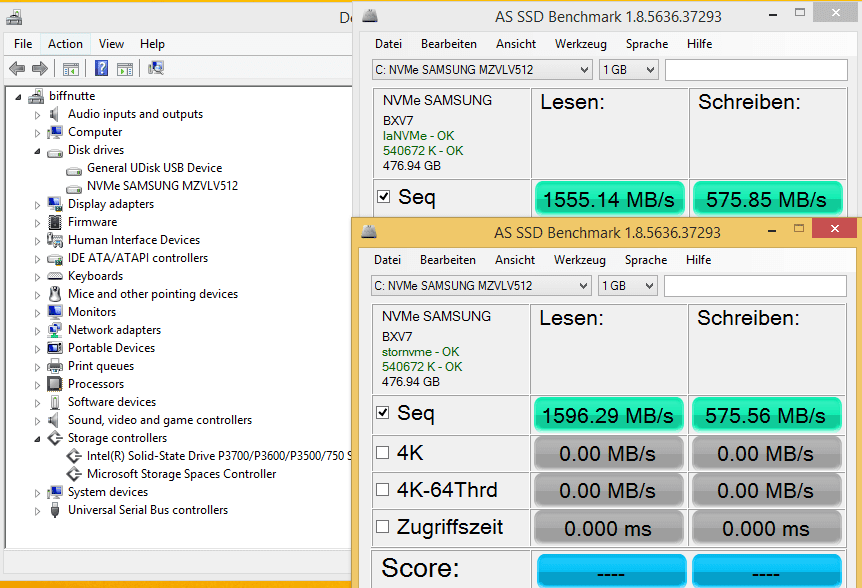This screenshot has height=588, width=862.
Task: Enable the 4K-64Thrd test checkbox
Action: (383, 489)
